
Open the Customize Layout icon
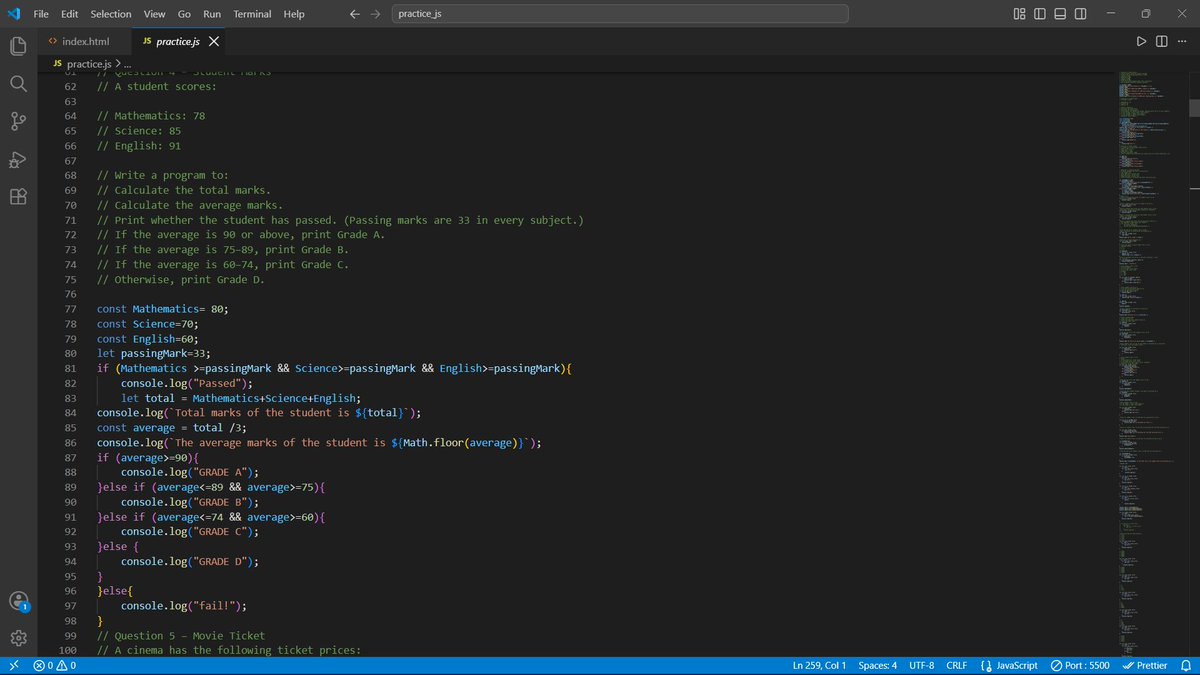(x=1019, y=14)
